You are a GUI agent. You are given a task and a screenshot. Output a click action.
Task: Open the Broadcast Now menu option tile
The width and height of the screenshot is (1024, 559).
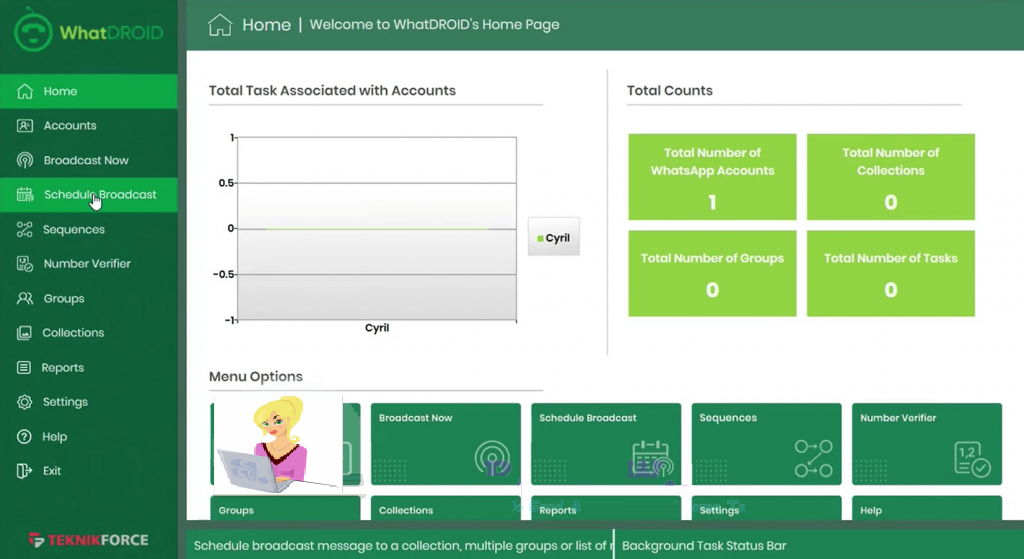[x=446, y=444]
